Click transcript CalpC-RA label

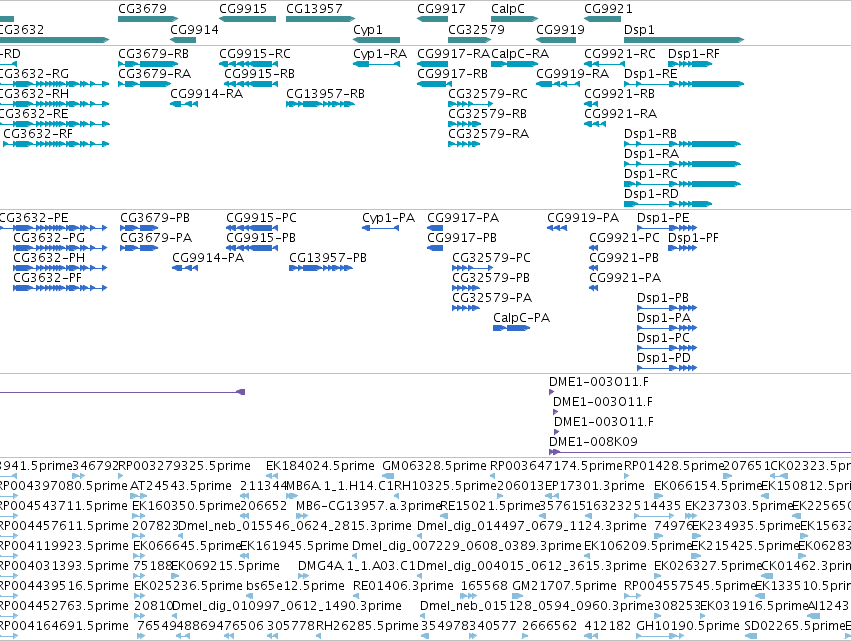pyautogui.click(x=520, y=54)
